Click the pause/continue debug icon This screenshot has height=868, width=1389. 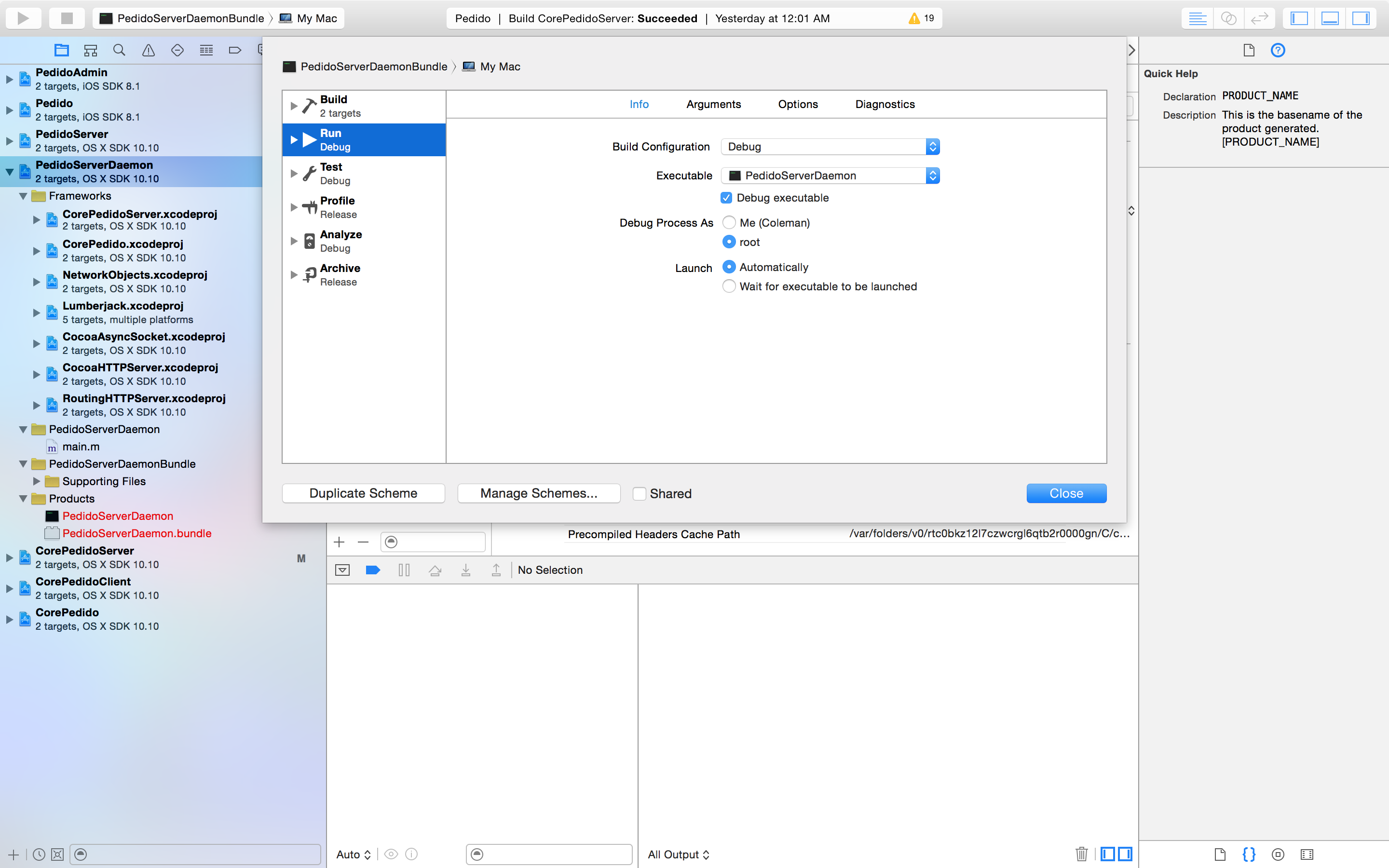tap(404, 570)
